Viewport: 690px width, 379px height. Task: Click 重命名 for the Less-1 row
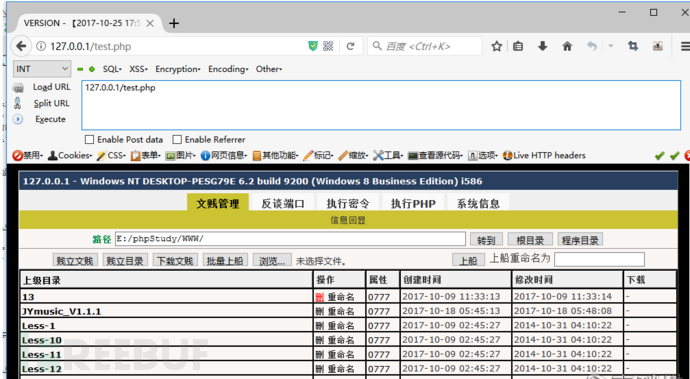coord(341,326)
